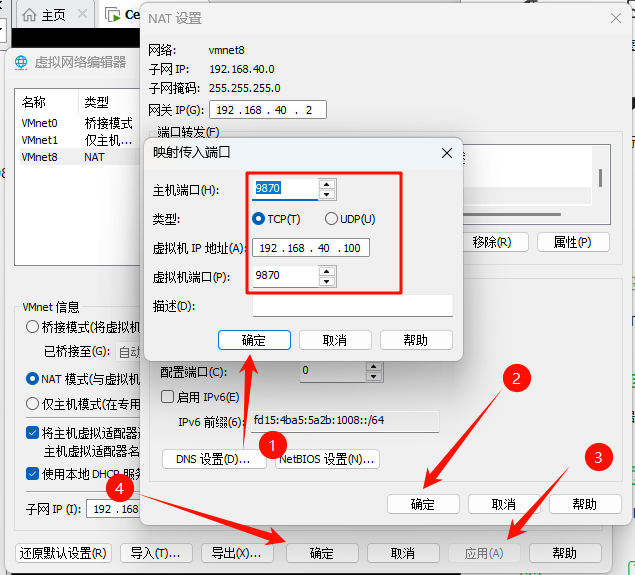Select VMnet0 row in network list
This screenshot has width=635, height=575.
79,123
